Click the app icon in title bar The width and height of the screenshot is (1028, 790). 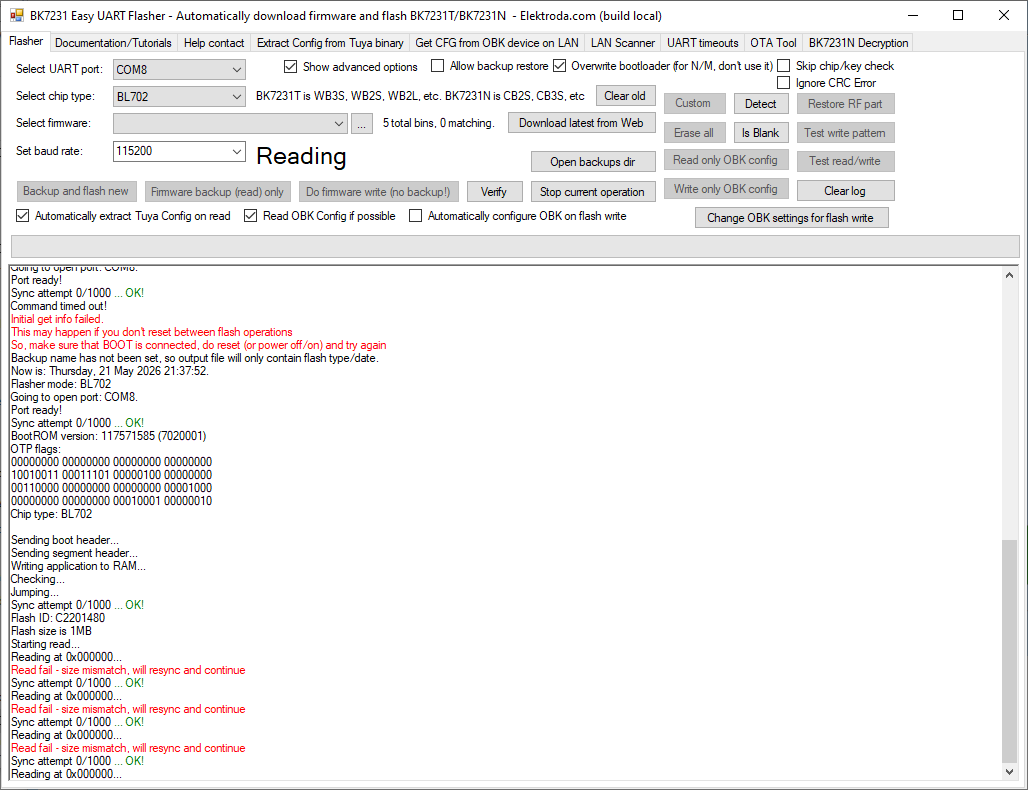click(x=16, y=15)
